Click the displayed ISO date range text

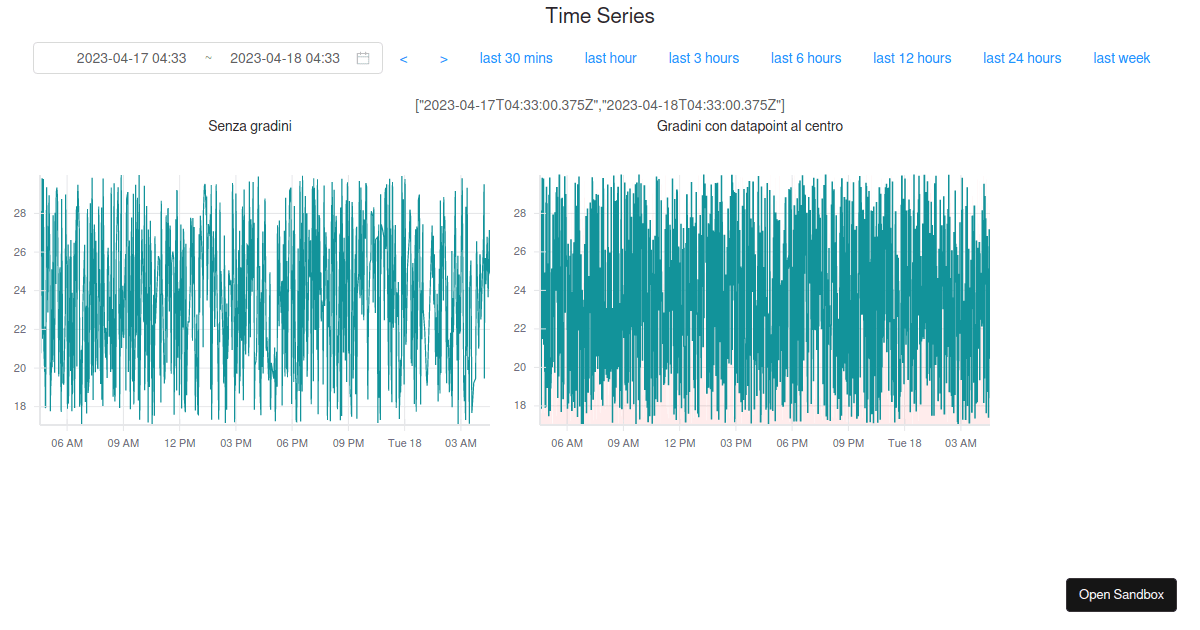600,103
